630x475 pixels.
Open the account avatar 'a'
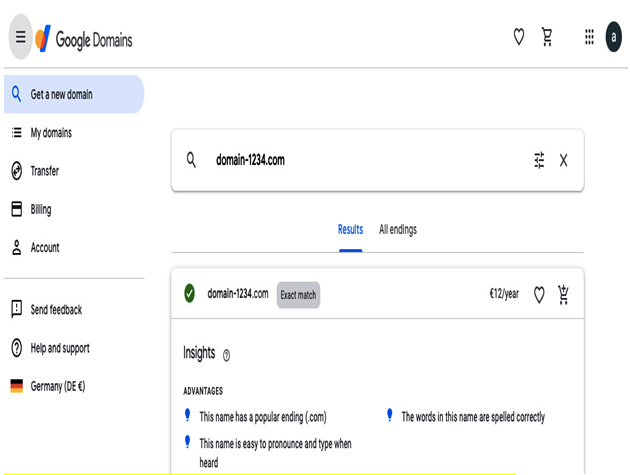pos(614,37)
